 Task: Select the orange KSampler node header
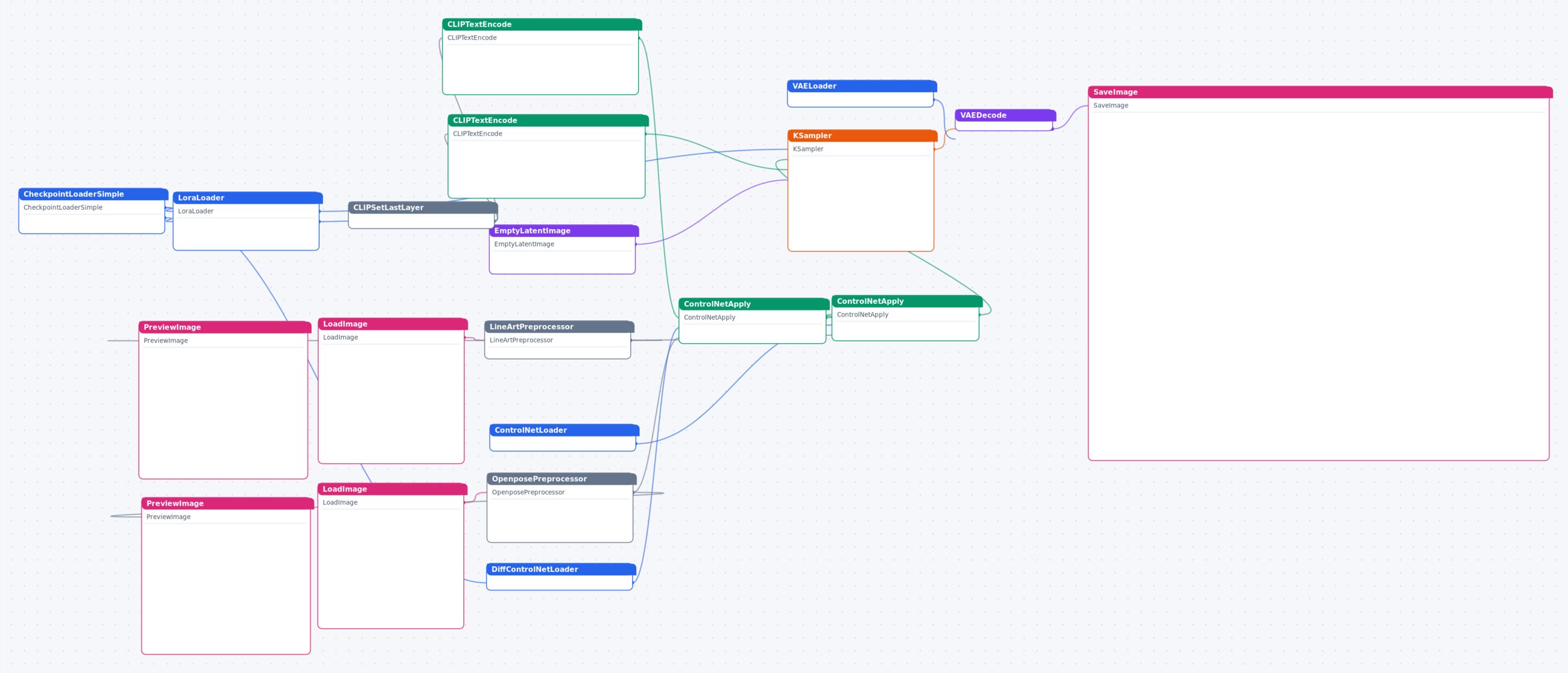tap(862, 136)
